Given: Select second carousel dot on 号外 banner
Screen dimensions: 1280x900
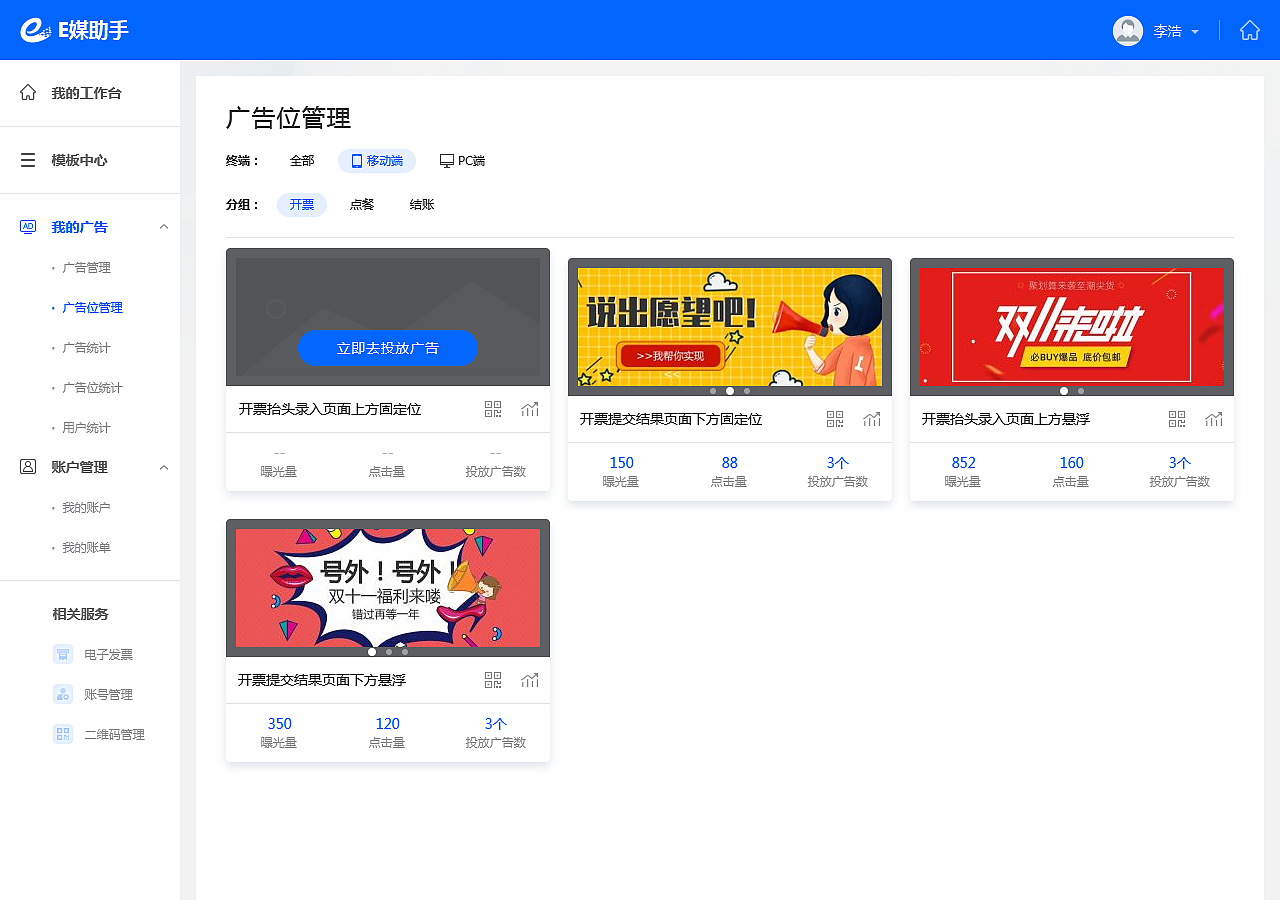Looking at the screenshot, I should 389,652.
